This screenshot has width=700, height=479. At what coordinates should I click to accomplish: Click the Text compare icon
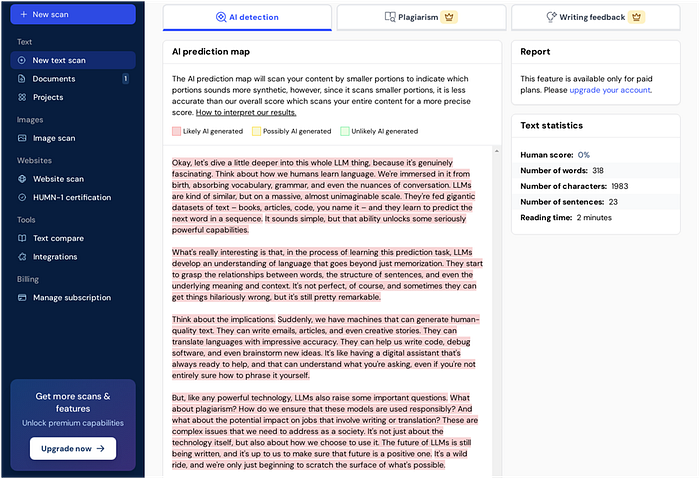click(x=22, y=238)
